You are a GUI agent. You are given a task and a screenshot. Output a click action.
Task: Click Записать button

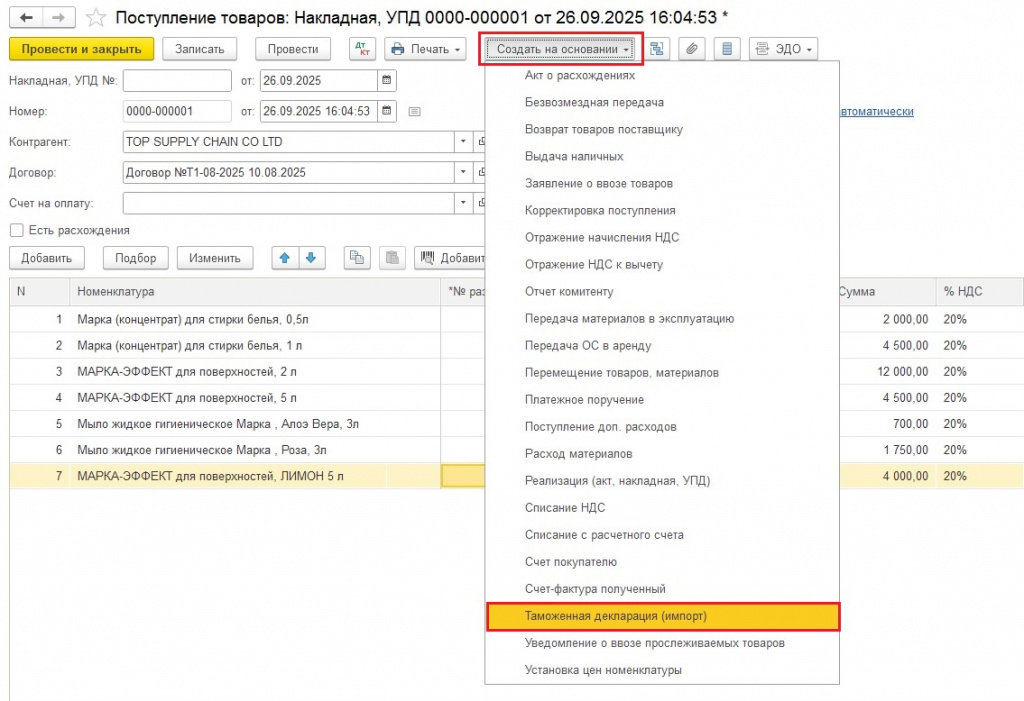click(x=200, y=49)
